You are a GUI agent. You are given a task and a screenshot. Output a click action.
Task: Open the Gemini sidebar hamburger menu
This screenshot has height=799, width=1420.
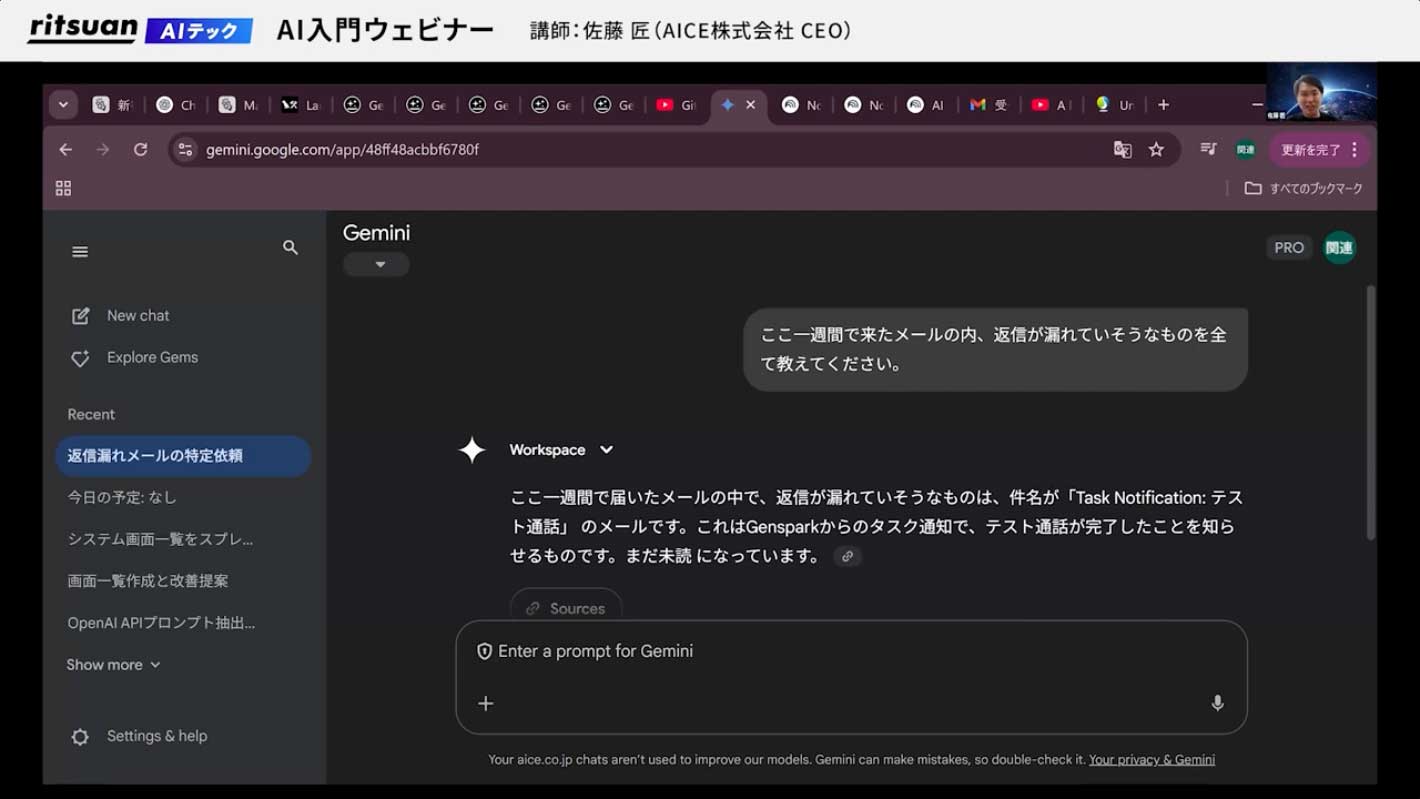[x=80, y=252]
